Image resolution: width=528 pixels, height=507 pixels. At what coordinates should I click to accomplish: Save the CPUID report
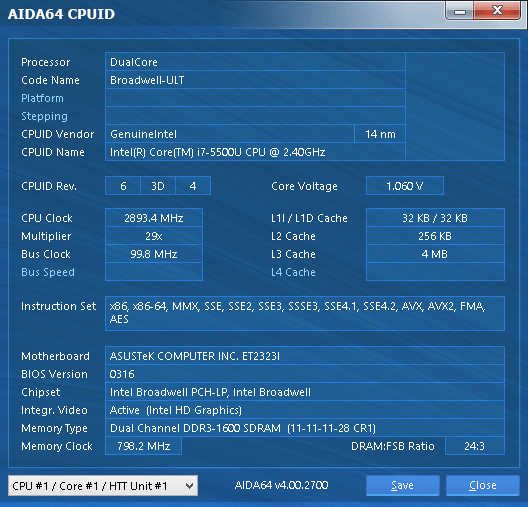pyautogui.click(x=402, y=485)
